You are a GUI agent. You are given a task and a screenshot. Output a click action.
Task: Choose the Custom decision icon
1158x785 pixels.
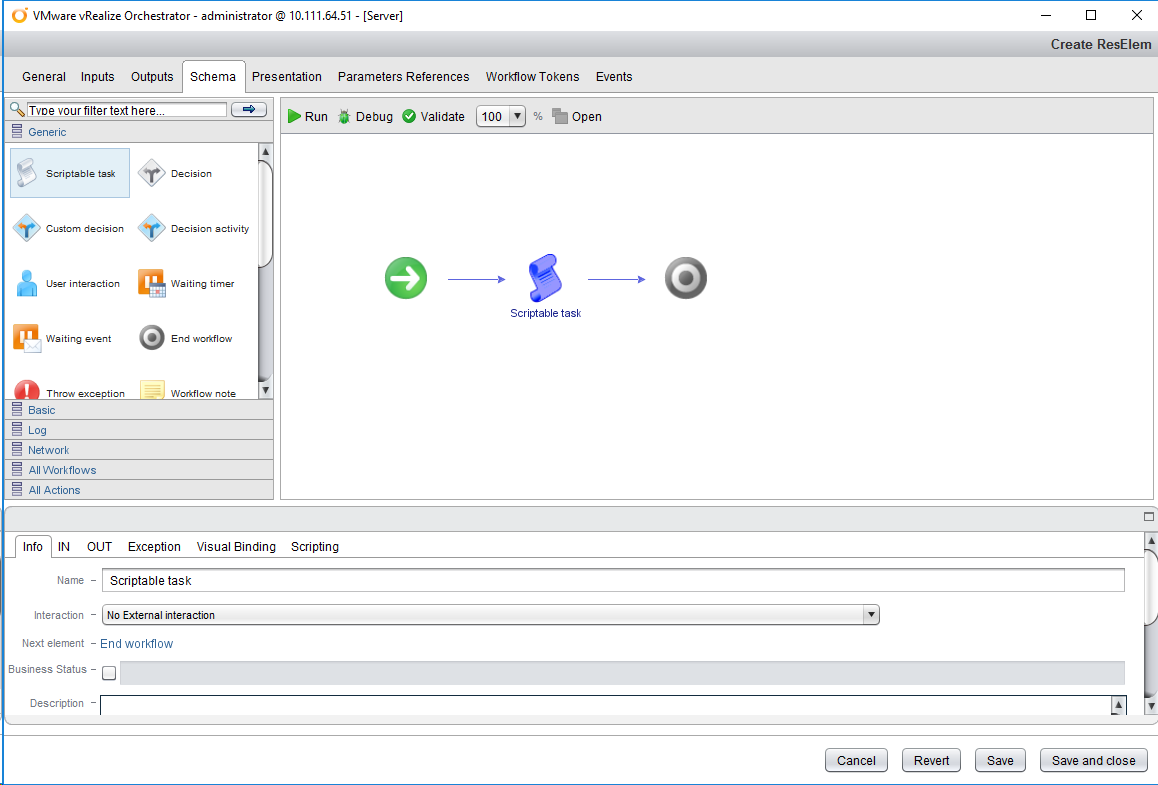pos(27,228)
